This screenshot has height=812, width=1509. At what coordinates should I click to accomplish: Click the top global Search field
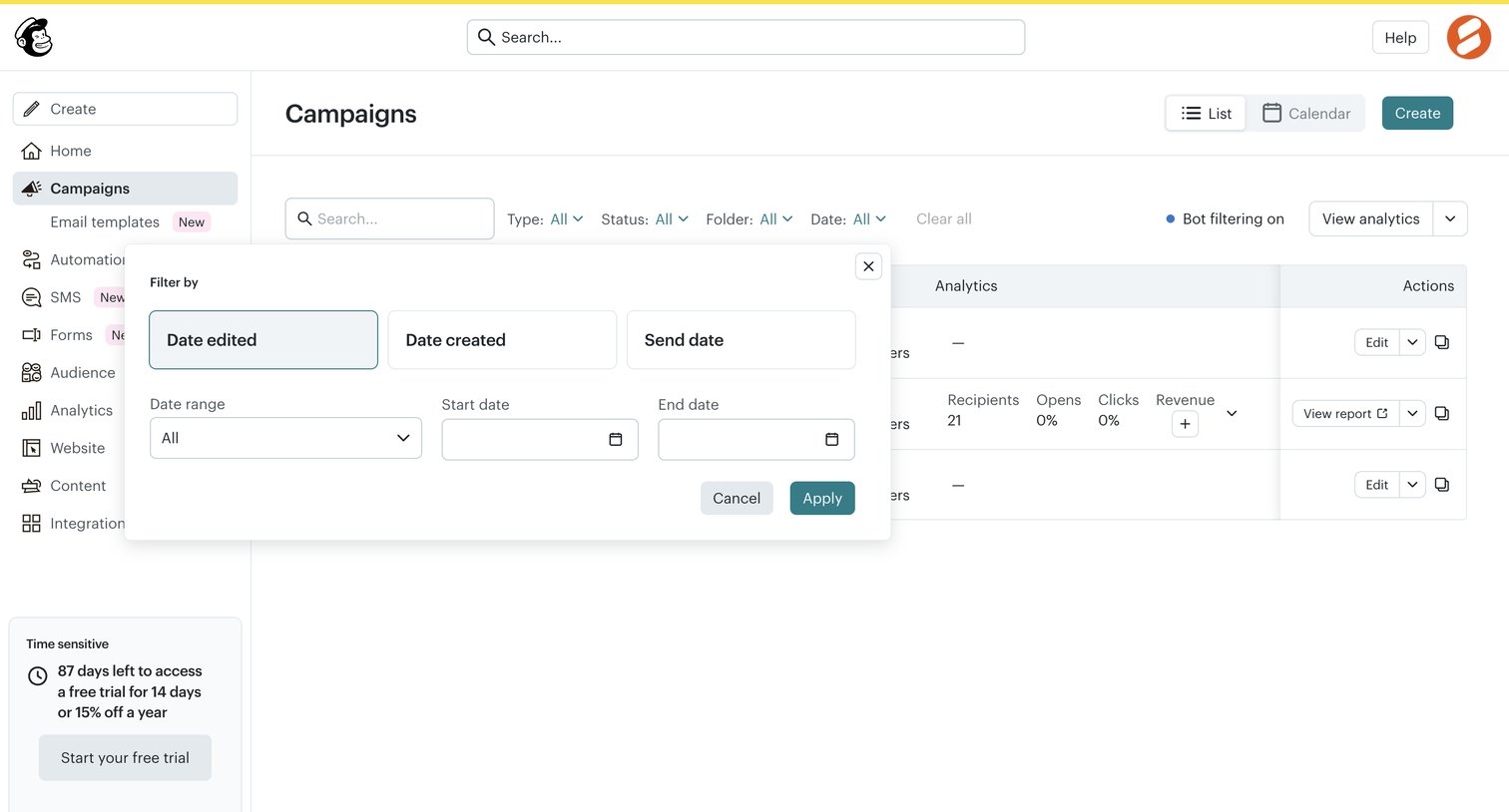[x=746, y=37]
